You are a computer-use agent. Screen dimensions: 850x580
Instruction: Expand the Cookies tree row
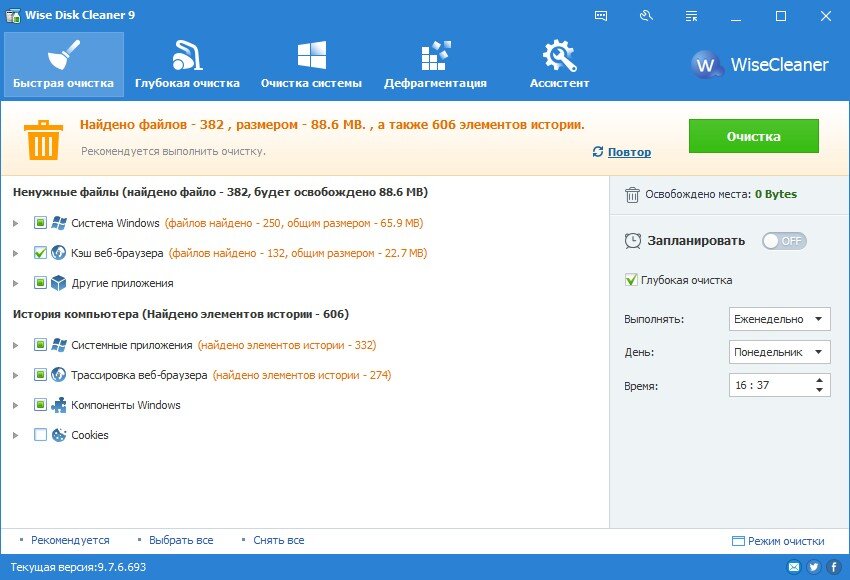coord(16,435)
